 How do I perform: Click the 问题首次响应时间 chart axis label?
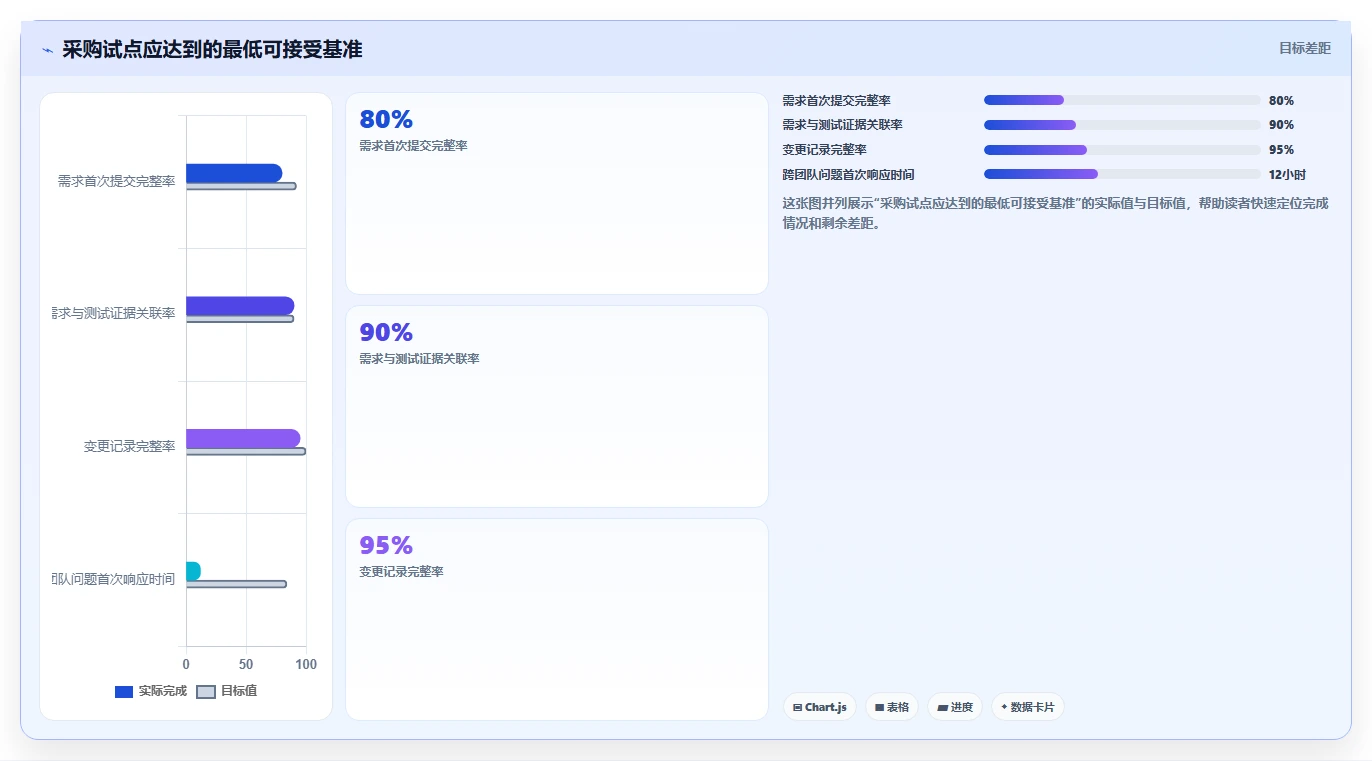pos(114,579)
